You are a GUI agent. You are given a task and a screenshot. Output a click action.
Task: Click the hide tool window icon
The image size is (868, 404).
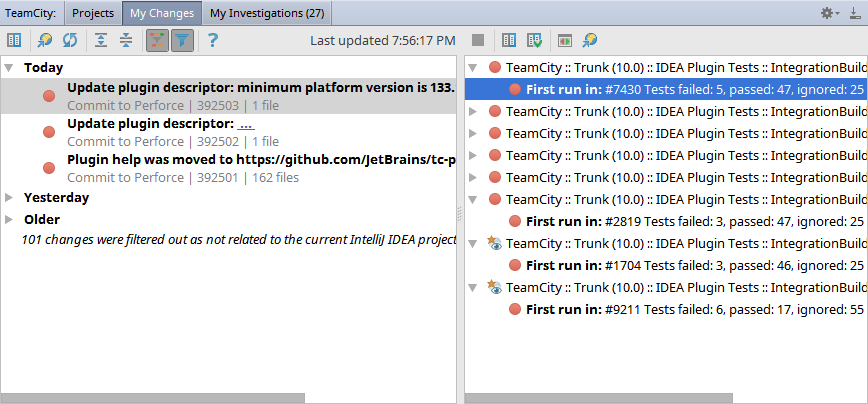click(855, 13)
